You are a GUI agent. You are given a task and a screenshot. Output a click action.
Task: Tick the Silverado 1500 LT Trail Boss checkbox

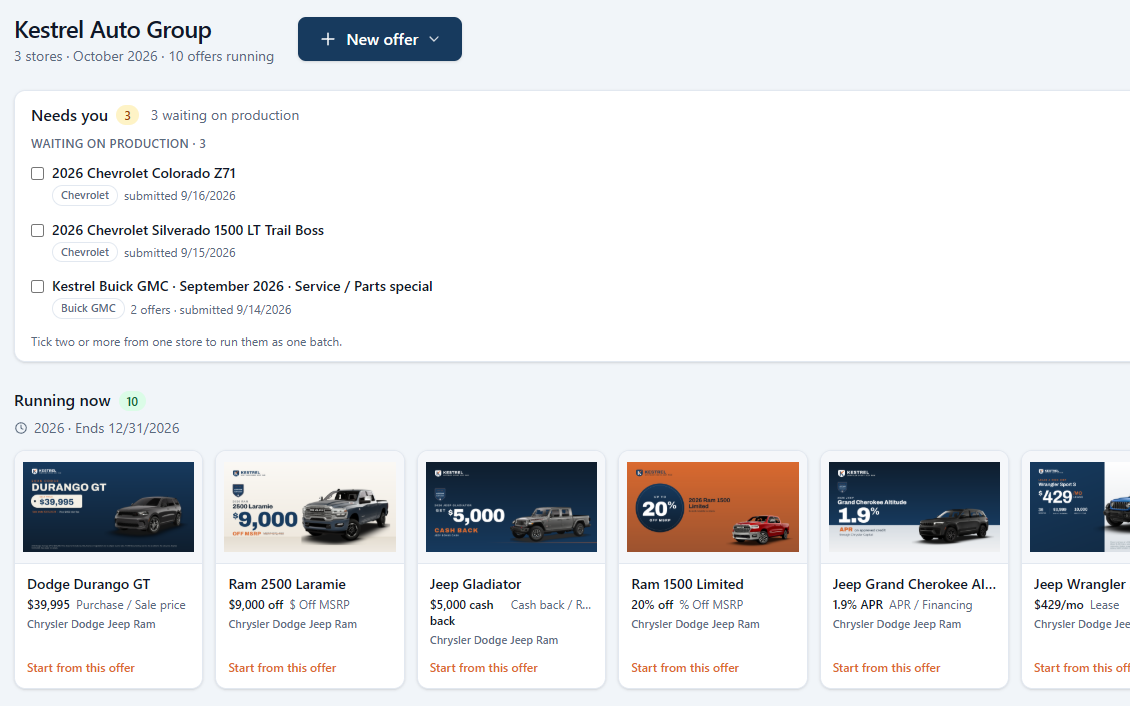click(37, 231)
